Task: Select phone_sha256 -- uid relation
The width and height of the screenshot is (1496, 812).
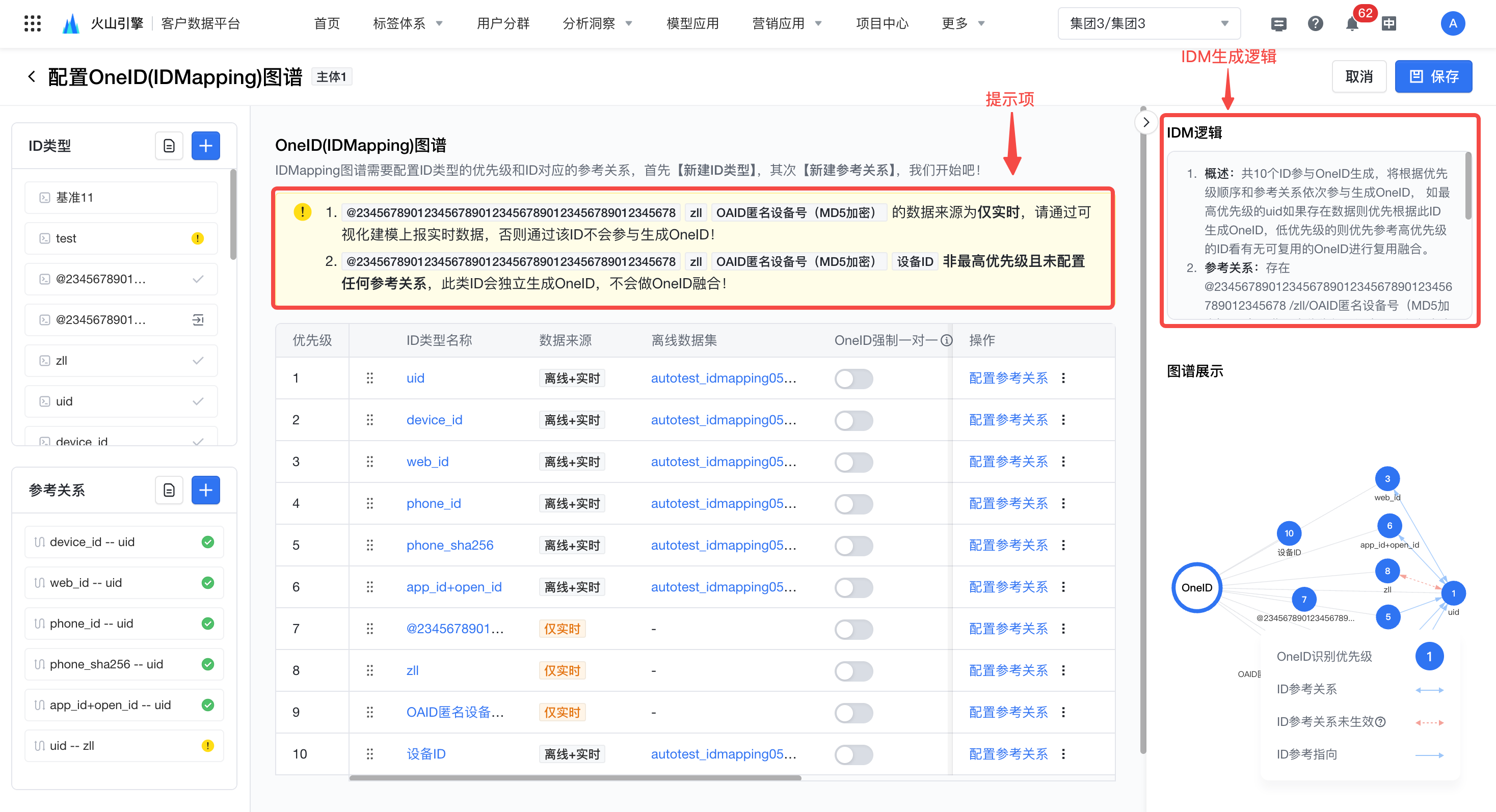Action: tap(124, 664)
